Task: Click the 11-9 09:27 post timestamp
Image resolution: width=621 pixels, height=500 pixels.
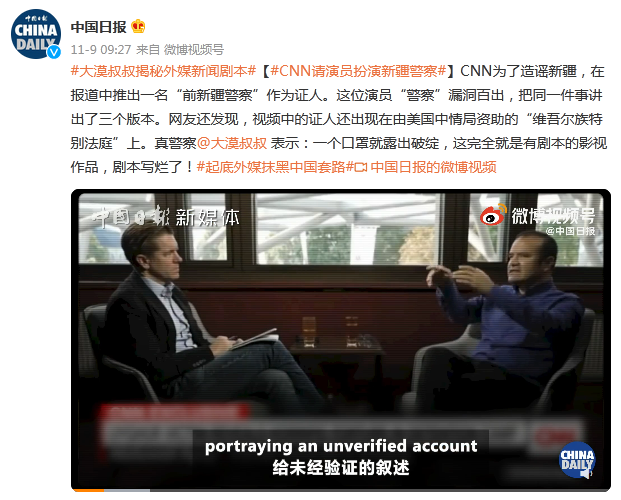Action: click(x=101, y=50)
